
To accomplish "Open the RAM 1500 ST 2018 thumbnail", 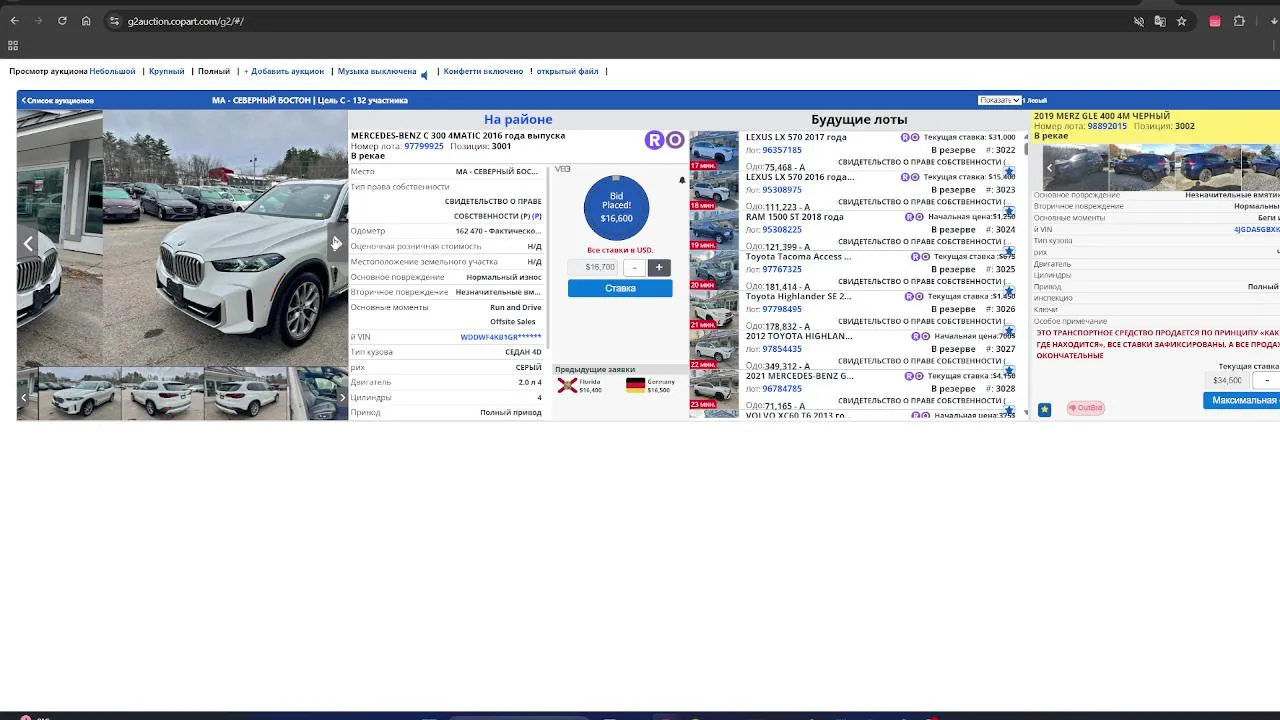I will tap(714, 229).
